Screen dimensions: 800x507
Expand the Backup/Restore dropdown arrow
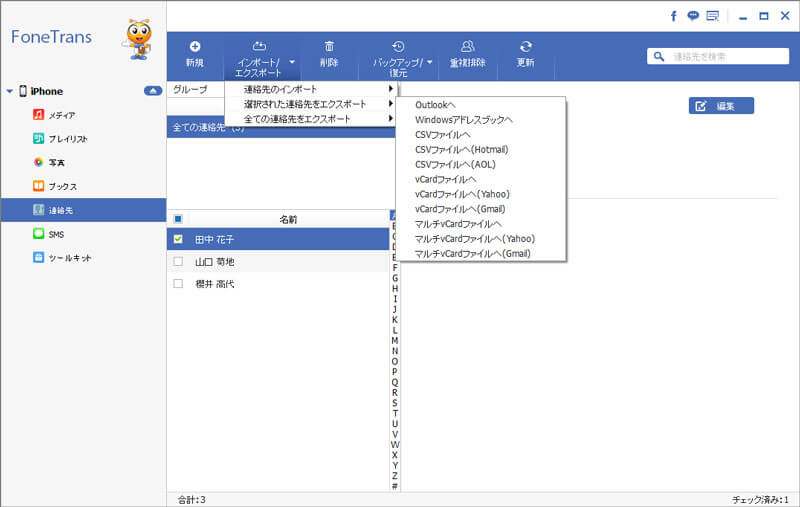(430, 62)
